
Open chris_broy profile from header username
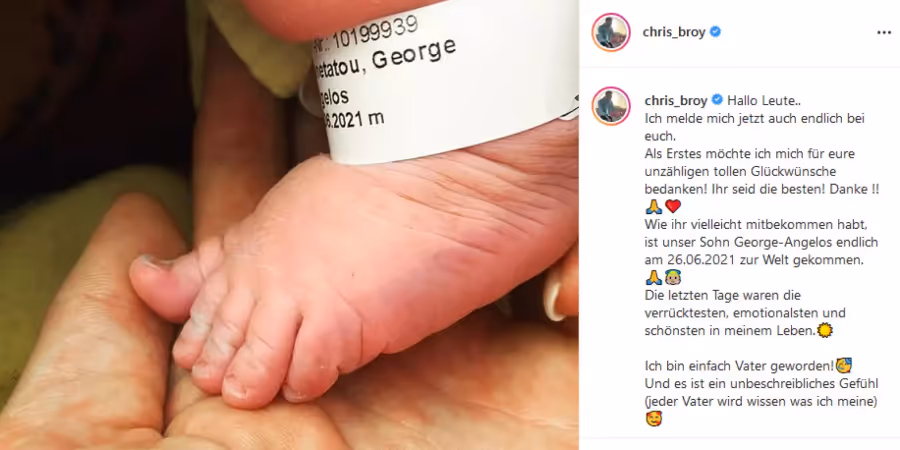(x=674, y=33)
